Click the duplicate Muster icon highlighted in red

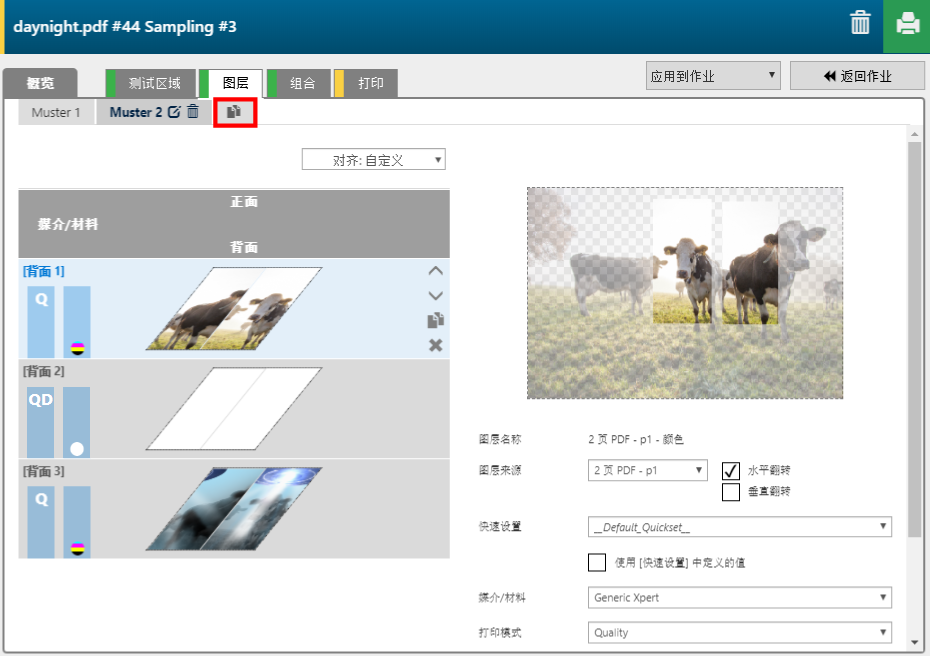tap(235, 112)
